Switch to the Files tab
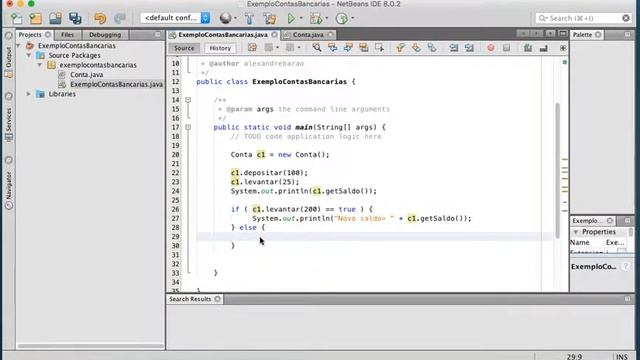 tap(67, 35)
